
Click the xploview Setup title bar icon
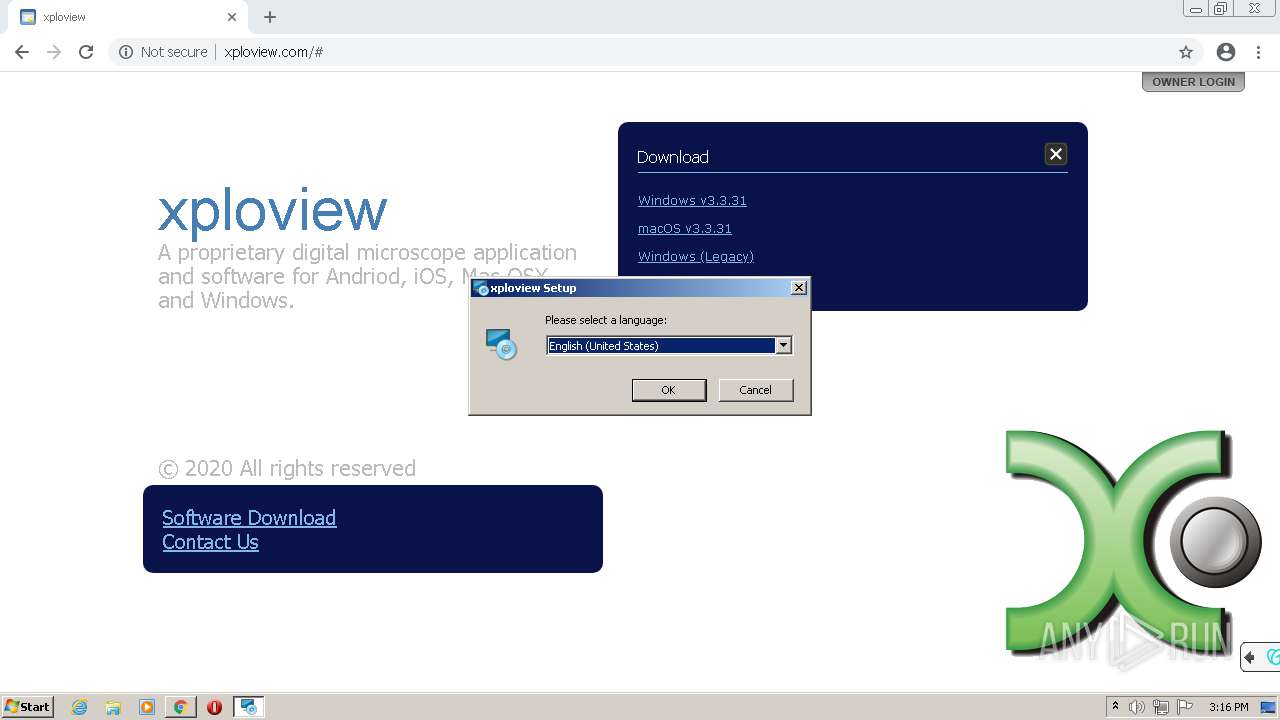(x=481, y=288)
